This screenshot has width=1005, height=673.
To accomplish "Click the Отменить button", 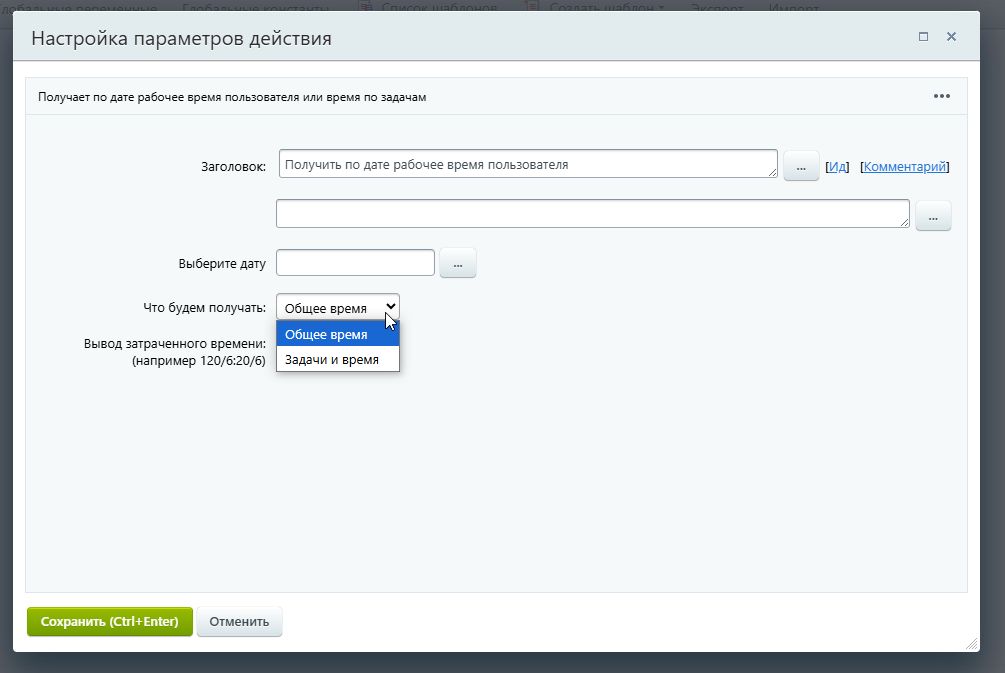I will tap(239, 621).
